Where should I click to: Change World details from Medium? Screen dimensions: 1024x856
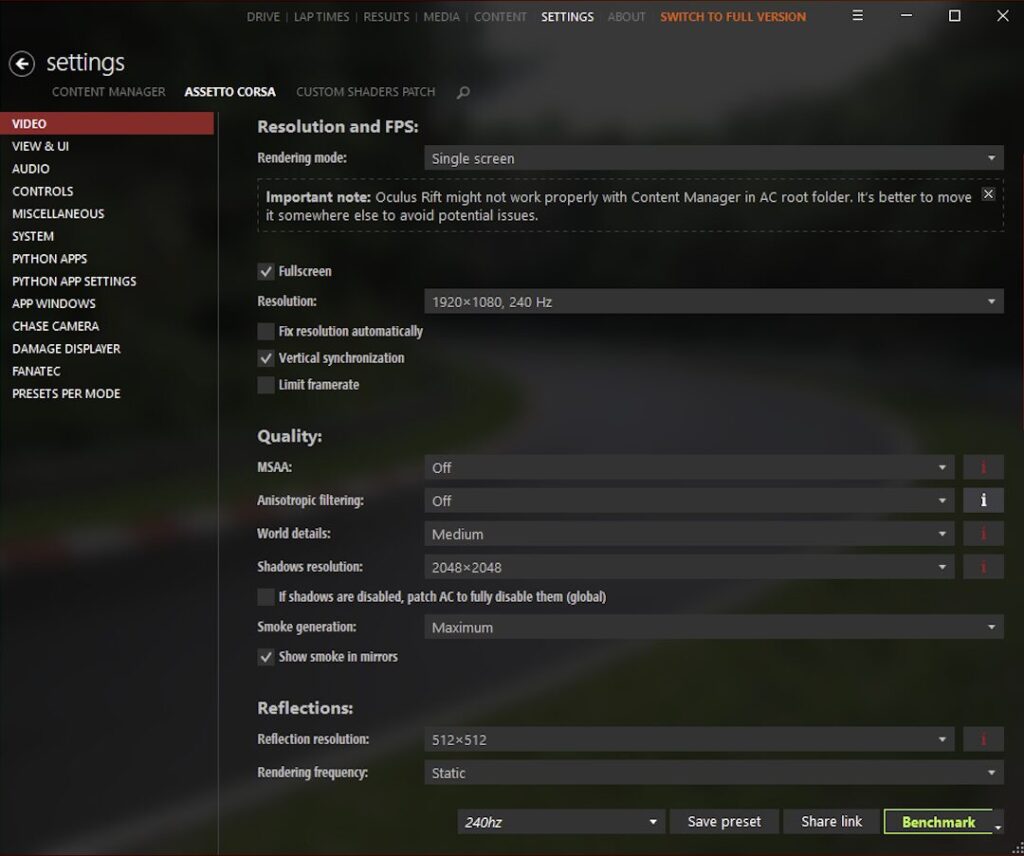689,534
